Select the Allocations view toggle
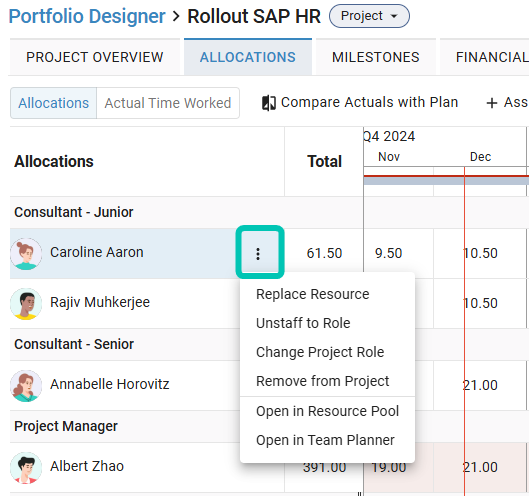The width and height of the screenshot is (529, 496). tap(54, 103)
